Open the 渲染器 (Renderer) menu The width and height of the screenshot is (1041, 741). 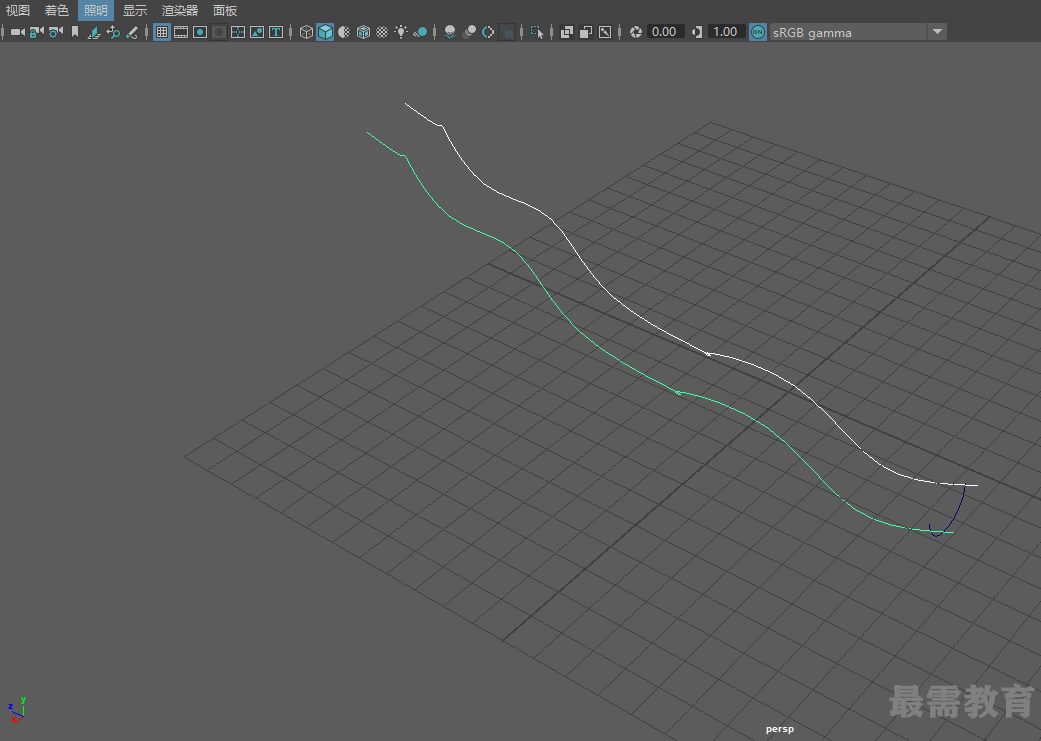click(180, 11)
